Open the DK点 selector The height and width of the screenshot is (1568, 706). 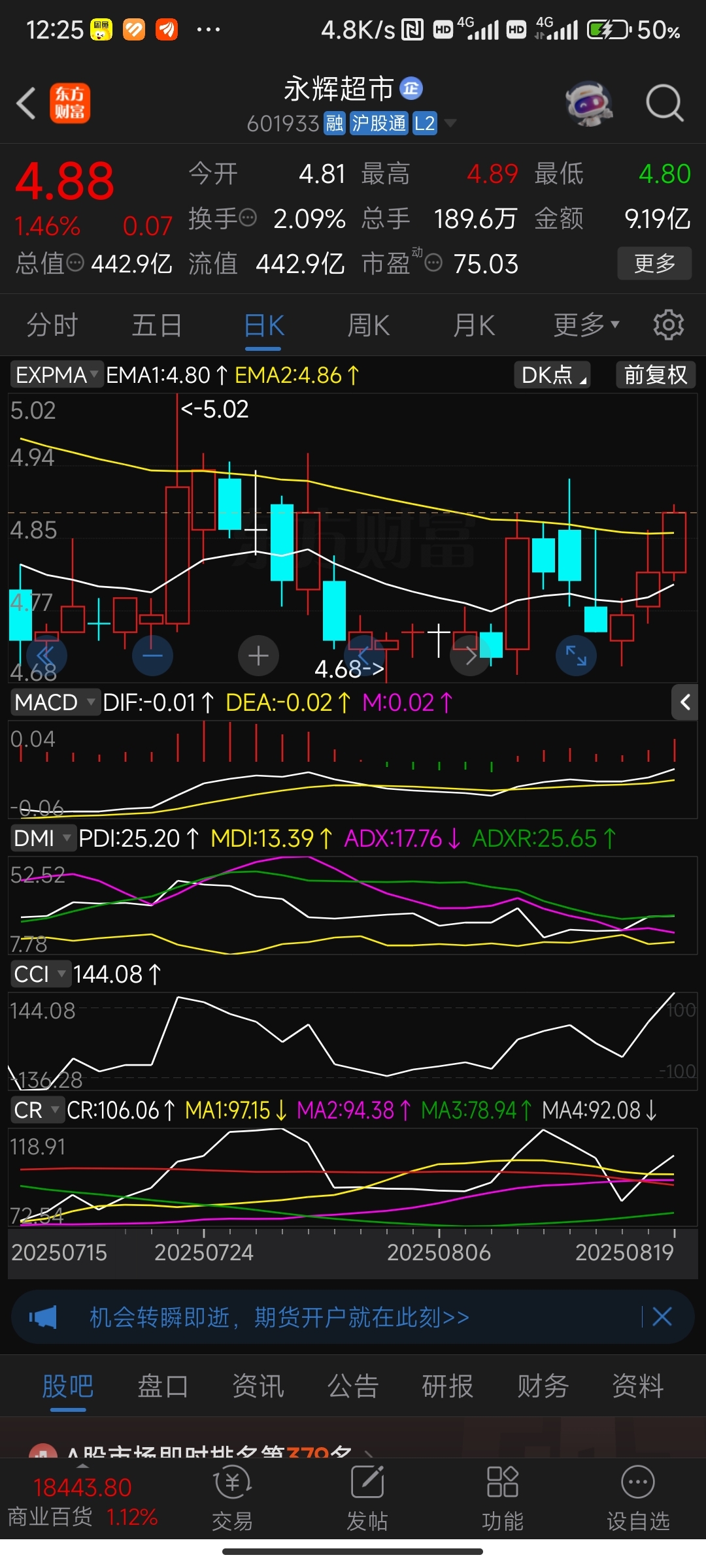[x=553, y=375]
